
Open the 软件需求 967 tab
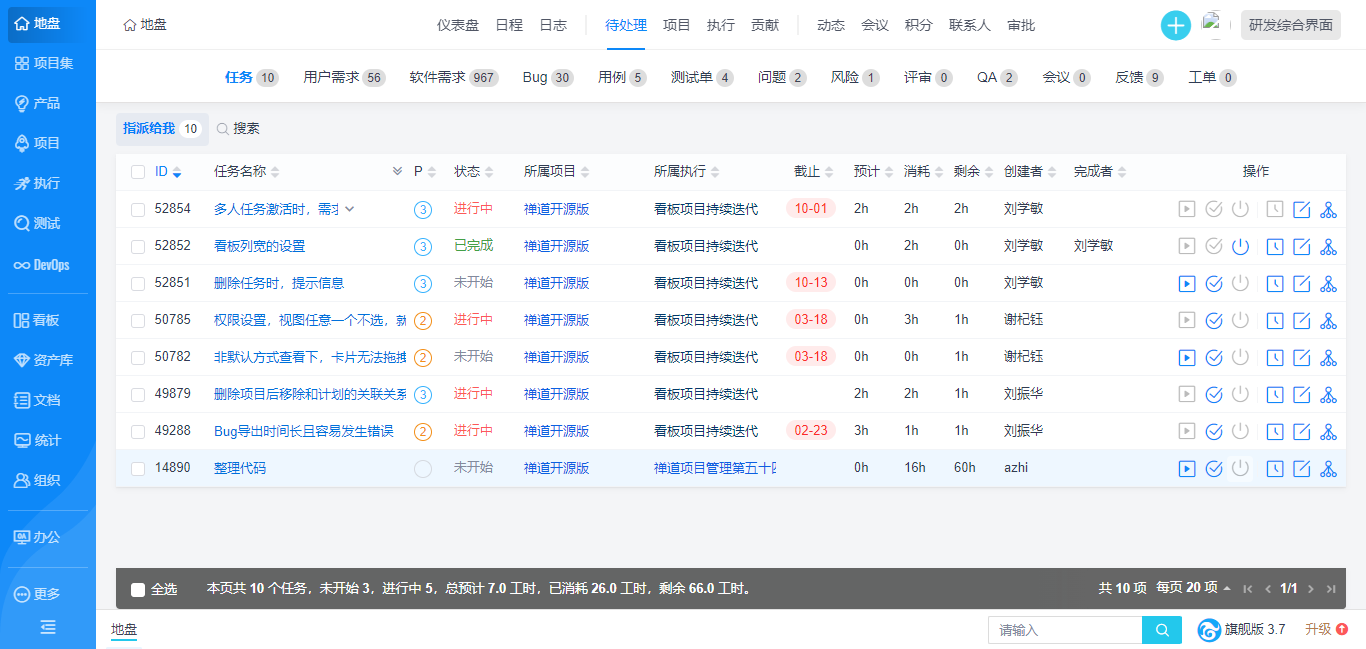454,77
